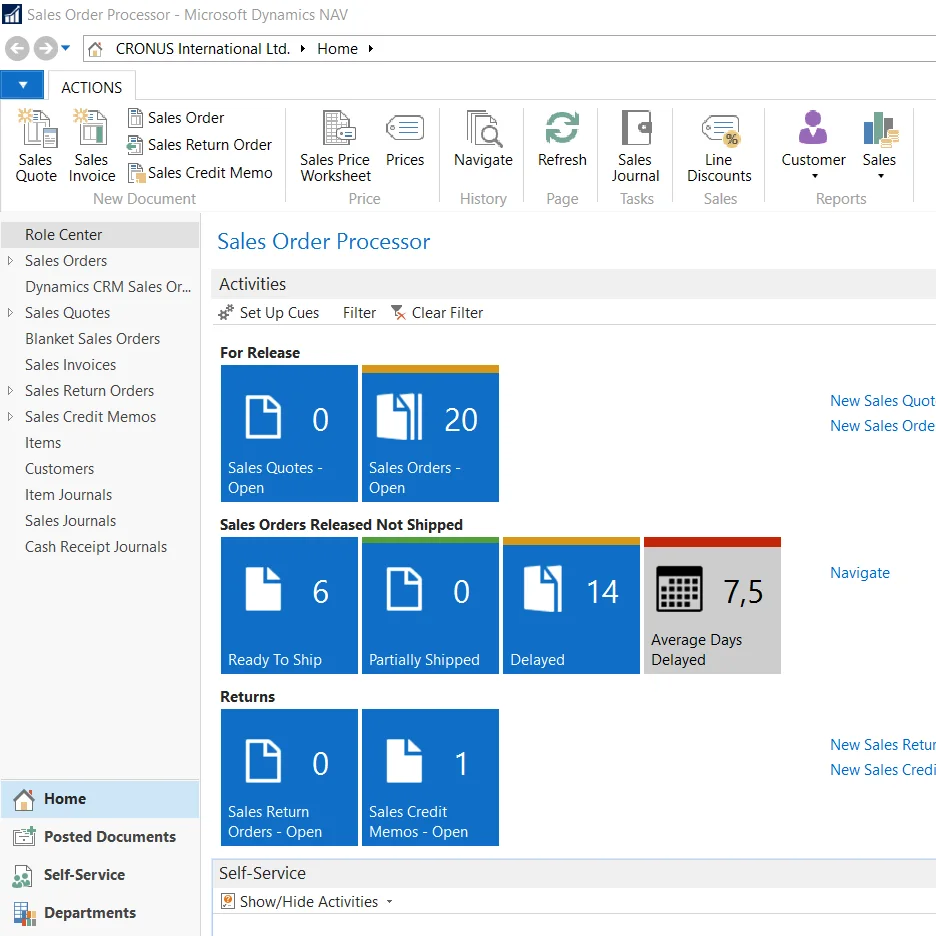Open the Delayed cue tile

pos(571,605)
